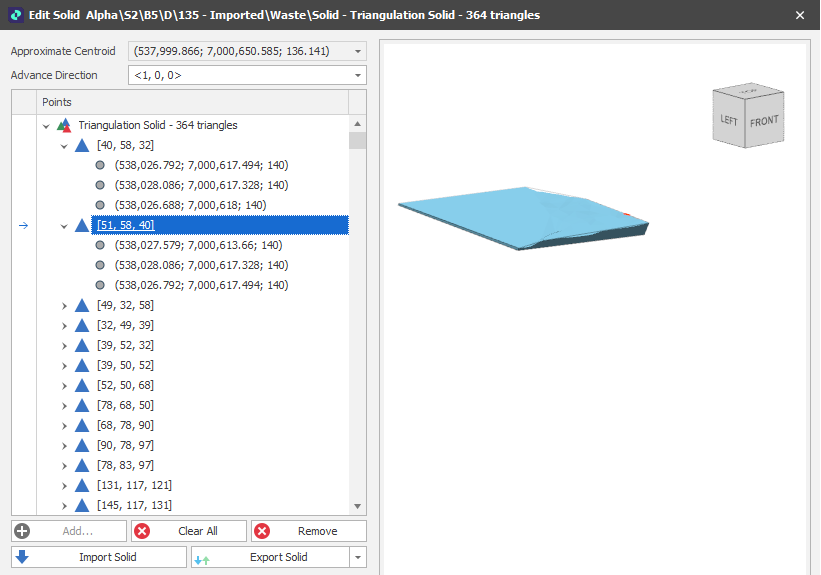Viewport: 821px width, 575px height.
Task: Select point (538,026.792; 7,000,617.494; 140) under [40, 58, 32]
Action: click(x=202, y=165)
